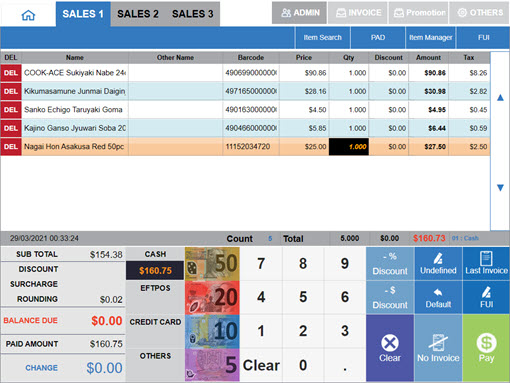This screenshot has width=510, height=383.
Task: Add a 50 dollar banknote
Action: (x=212, y=263)
